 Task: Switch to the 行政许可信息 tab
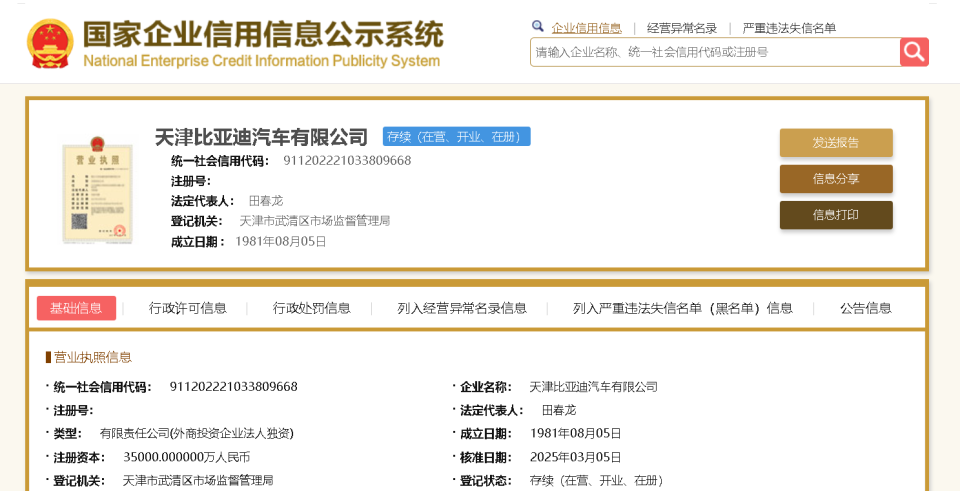[x=188, y=308]
